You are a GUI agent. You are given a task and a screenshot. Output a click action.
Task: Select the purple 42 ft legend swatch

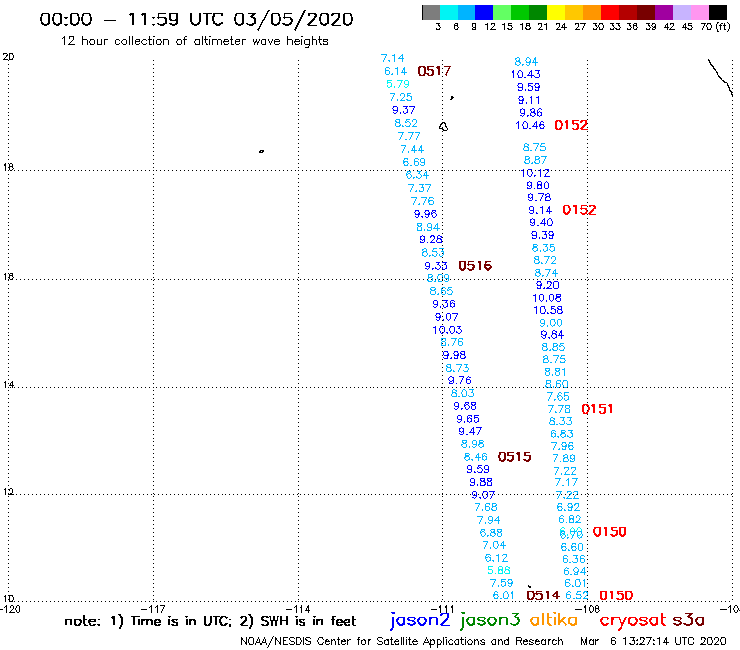(x=664, y=12)
